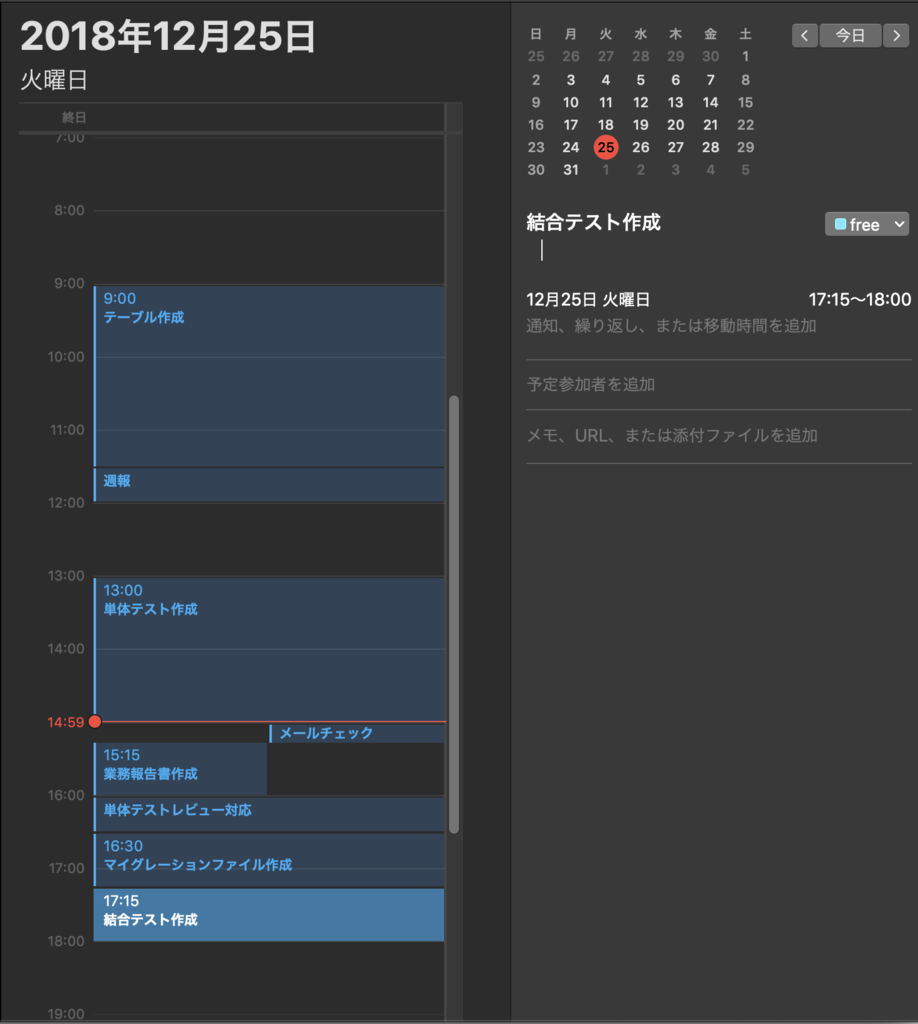Select day 14 in mini calendar

[x=710, y=103]
